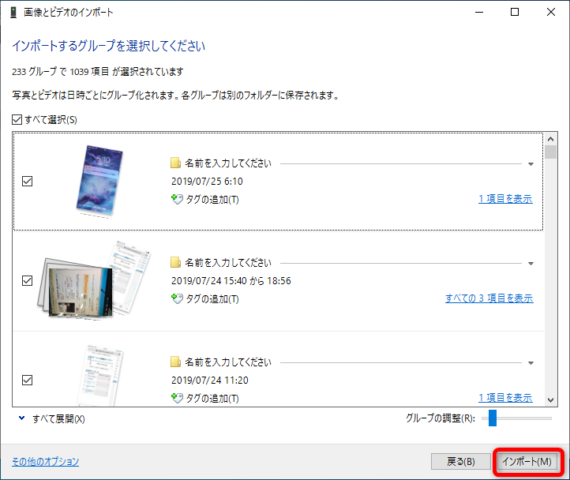Click the folder icon of the 2019/07/24 11:20 group
Image resolution: width=570 pixels, height=480 pixels.
(x=176, y=362)
